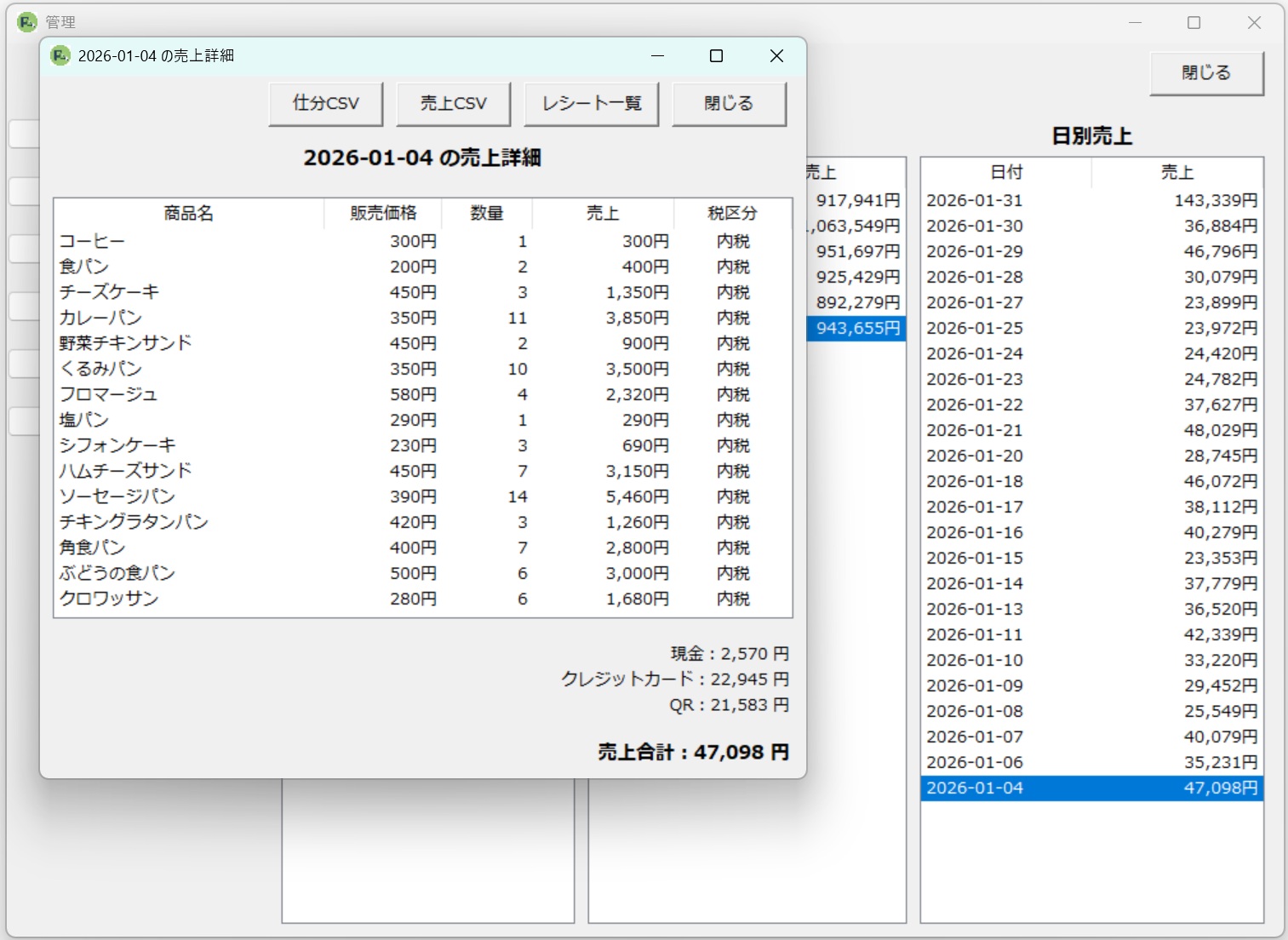Sort by 商品名 column header

188,213
